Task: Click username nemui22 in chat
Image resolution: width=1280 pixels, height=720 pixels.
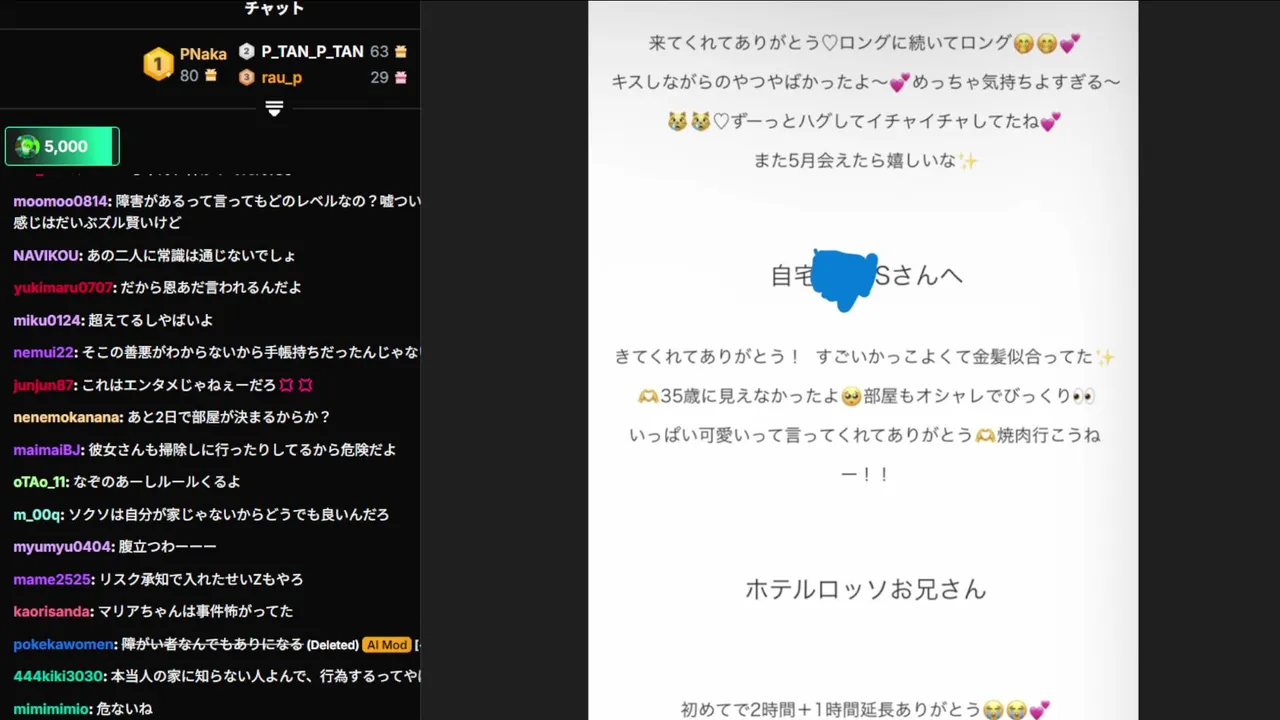Action: 44,352
